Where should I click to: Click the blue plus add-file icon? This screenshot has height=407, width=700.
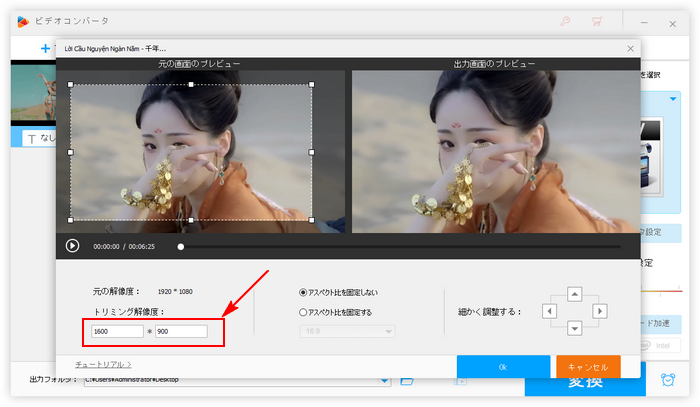45,48
